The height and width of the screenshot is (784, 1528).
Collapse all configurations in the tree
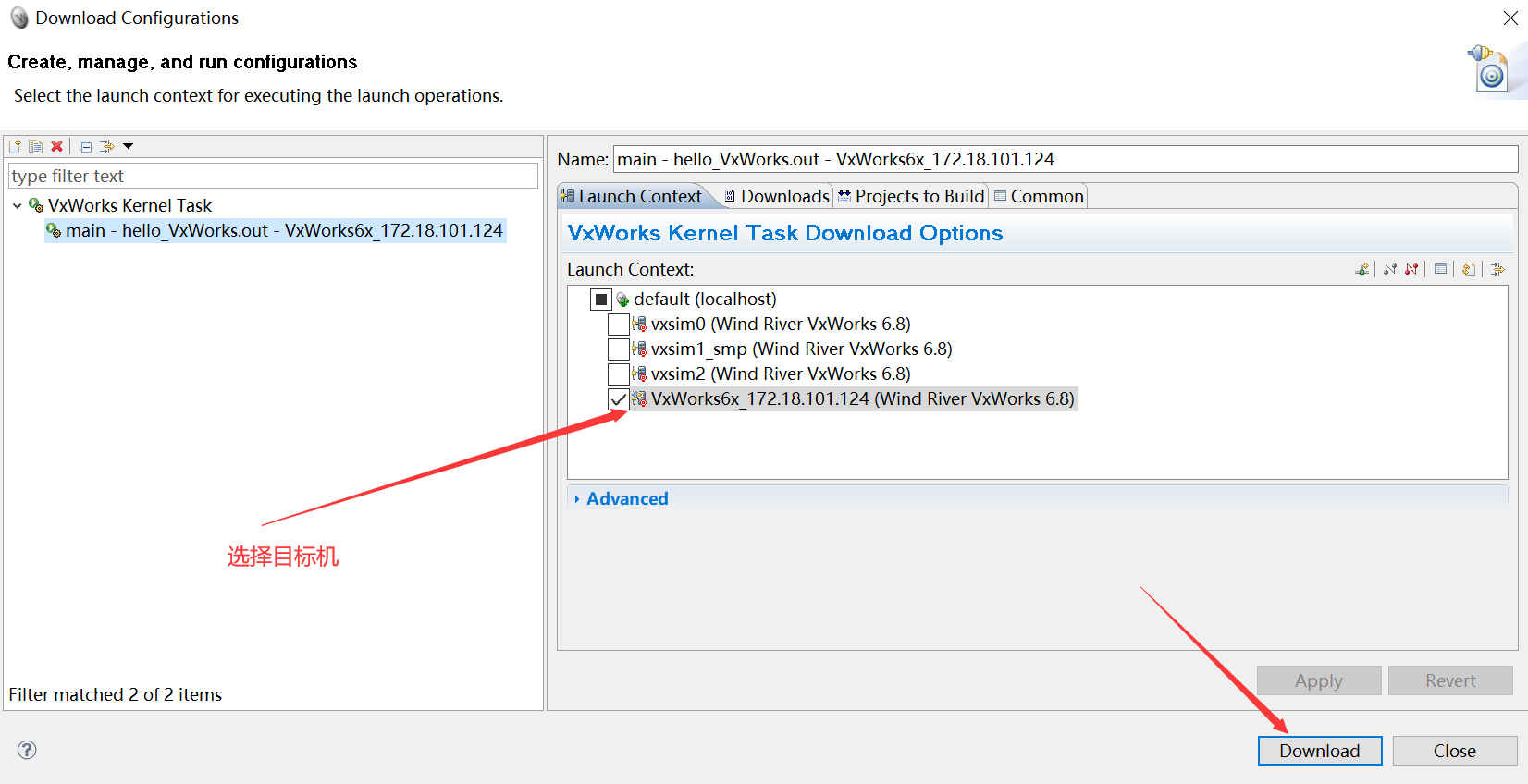(x=85, y=146)
